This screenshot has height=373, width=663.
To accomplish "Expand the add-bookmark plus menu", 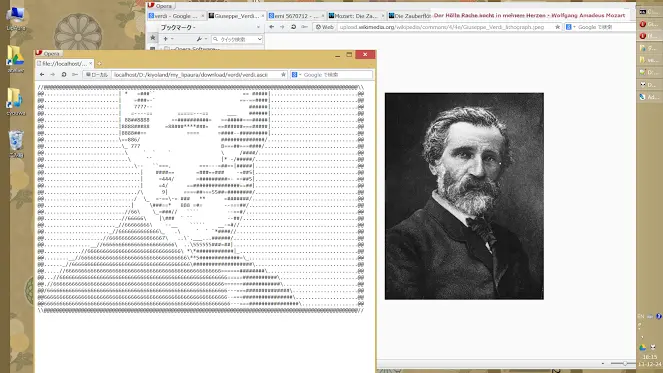I will click(x=168, y=39).
